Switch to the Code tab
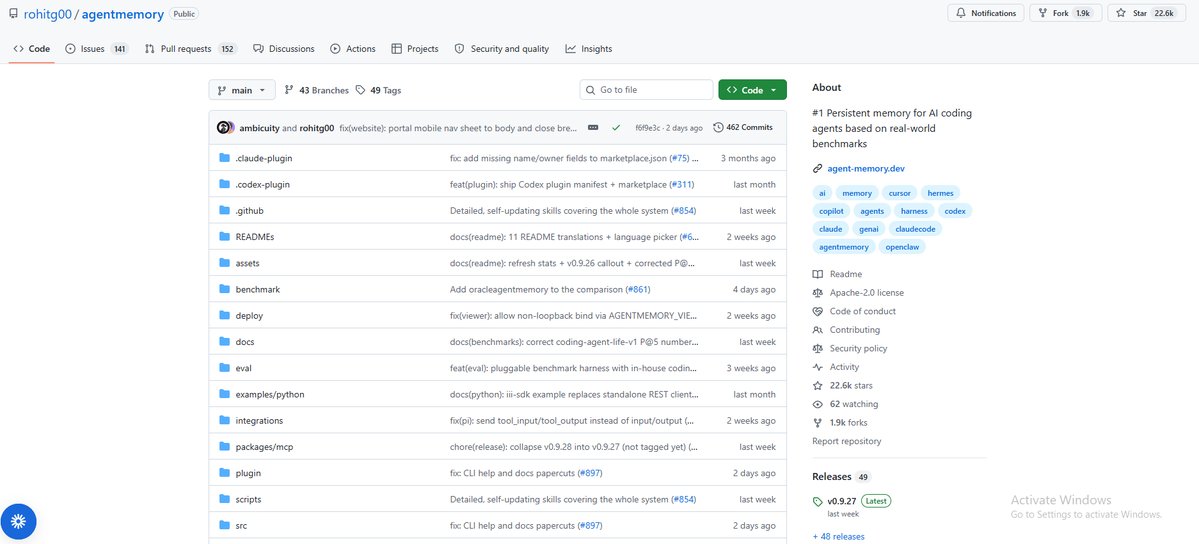Viewport: 1199px width, 544px height. (x=32, y=49)
